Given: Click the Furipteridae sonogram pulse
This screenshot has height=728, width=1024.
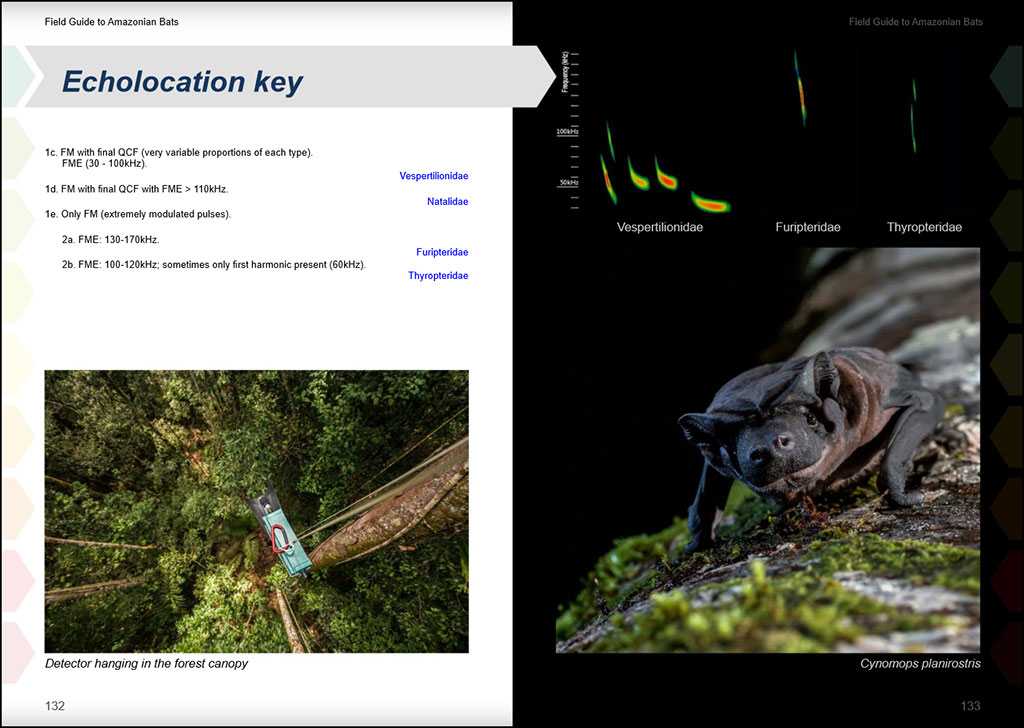Looking at the screenshot, I should (x=801, y=90).
